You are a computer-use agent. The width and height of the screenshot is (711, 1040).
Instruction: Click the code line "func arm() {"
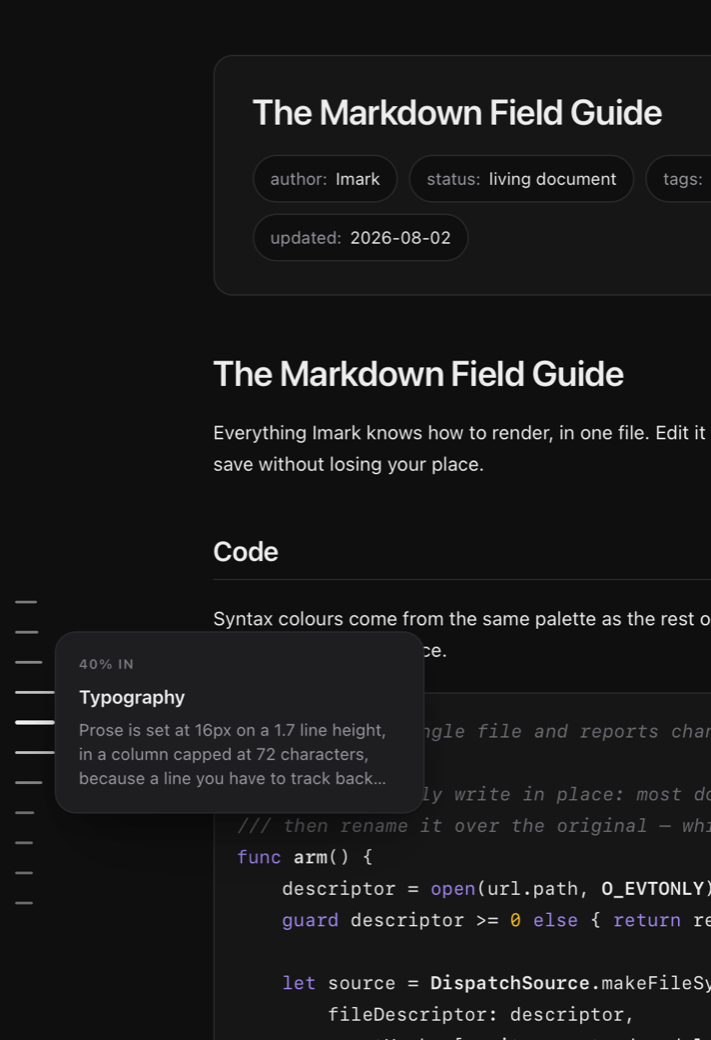(x=305, y=857)
